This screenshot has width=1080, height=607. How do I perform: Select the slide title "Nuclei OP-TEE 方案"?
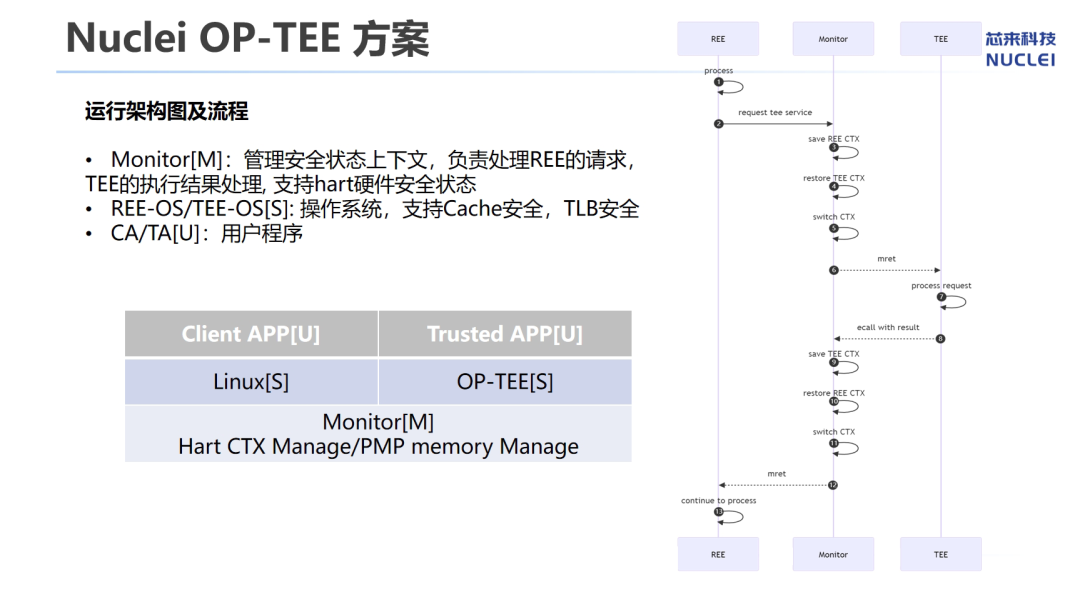(247, 38)
